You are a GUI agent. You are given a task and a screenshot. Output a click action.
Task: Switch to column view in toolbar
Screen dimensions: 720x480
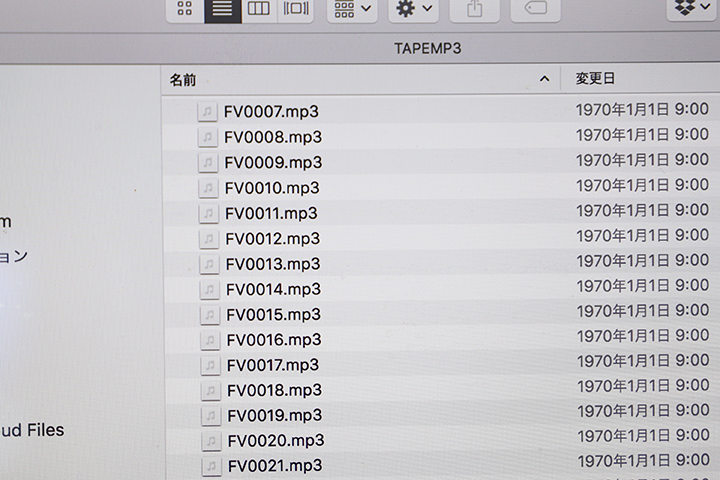259,8
